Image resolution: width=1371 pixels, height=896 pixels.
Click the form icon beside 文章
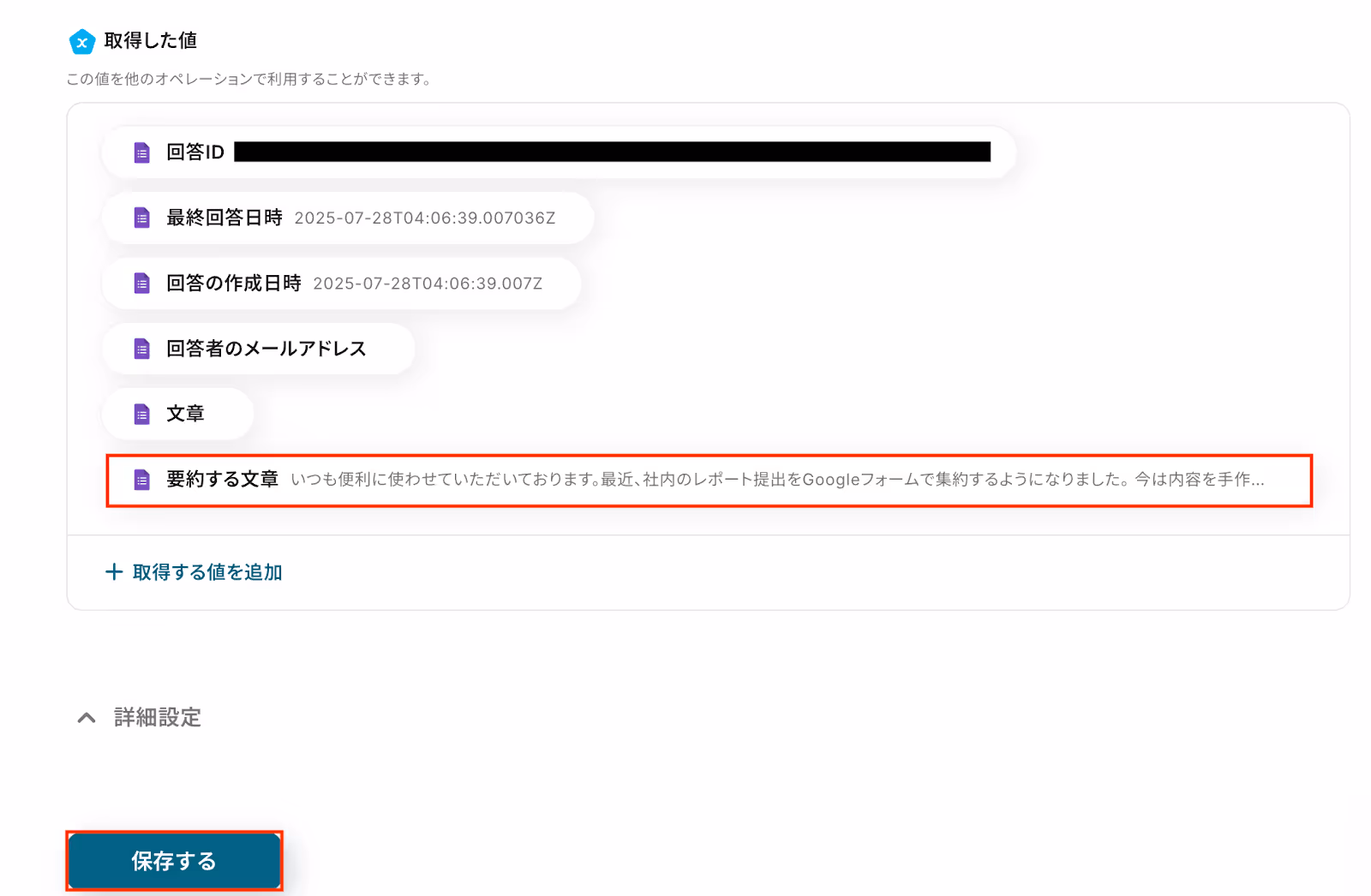point(142,415)
